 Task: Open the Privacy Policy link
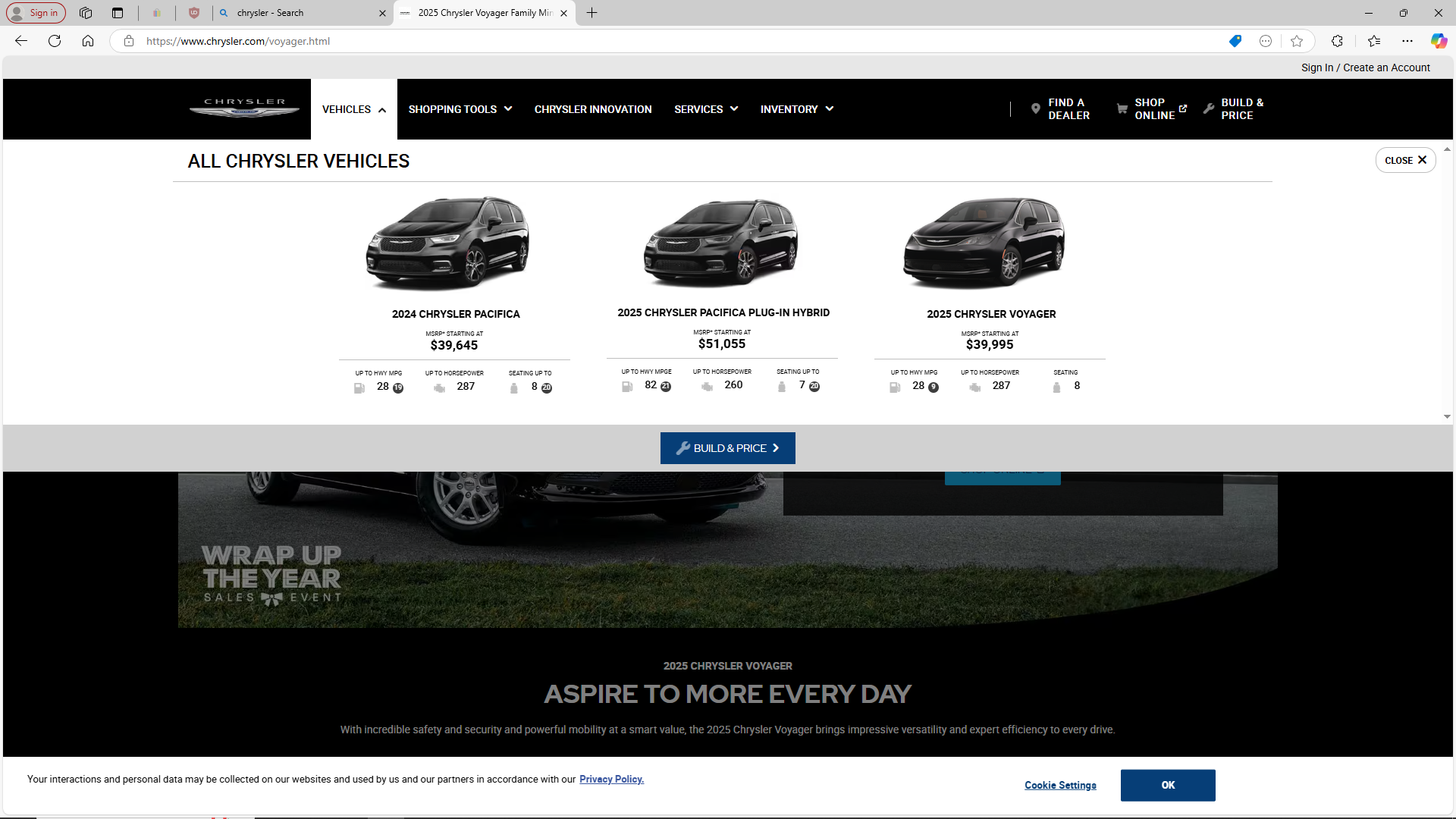click(611, 780)
